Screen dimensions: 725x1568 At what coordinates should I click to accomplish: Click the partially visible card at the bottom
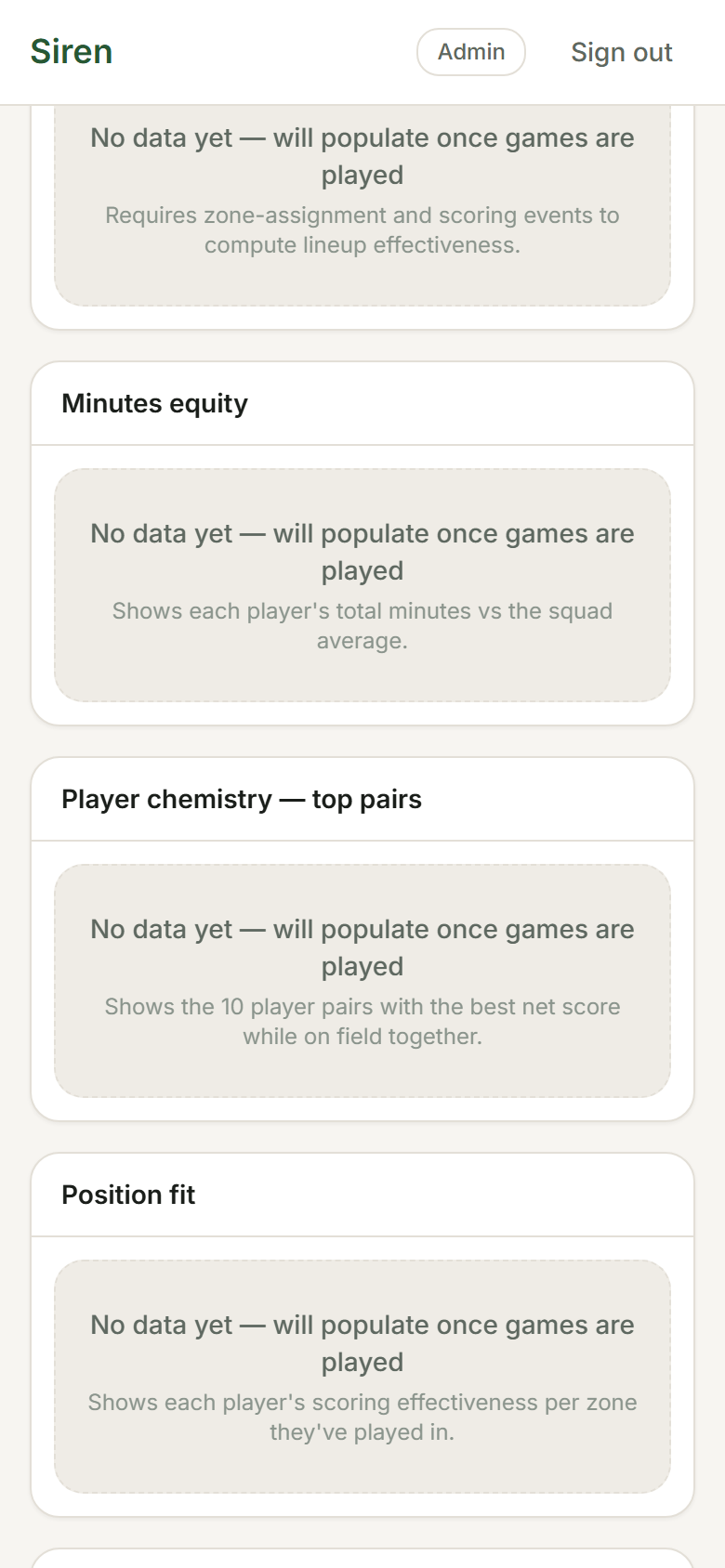(362, 1559)
